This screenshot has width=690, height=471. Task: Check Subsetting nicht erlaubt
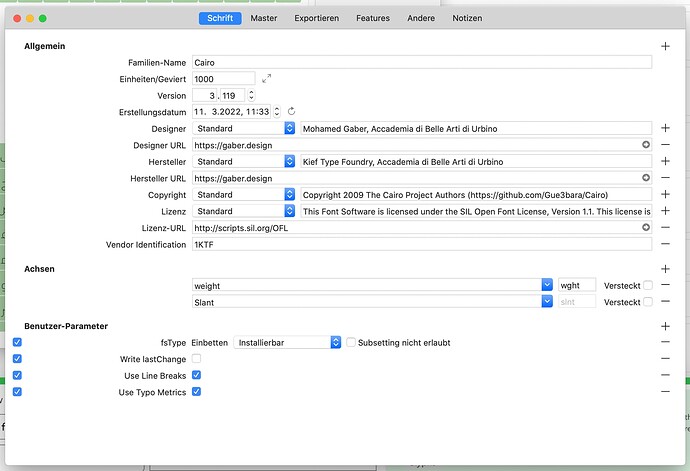[x=351, y=342]
